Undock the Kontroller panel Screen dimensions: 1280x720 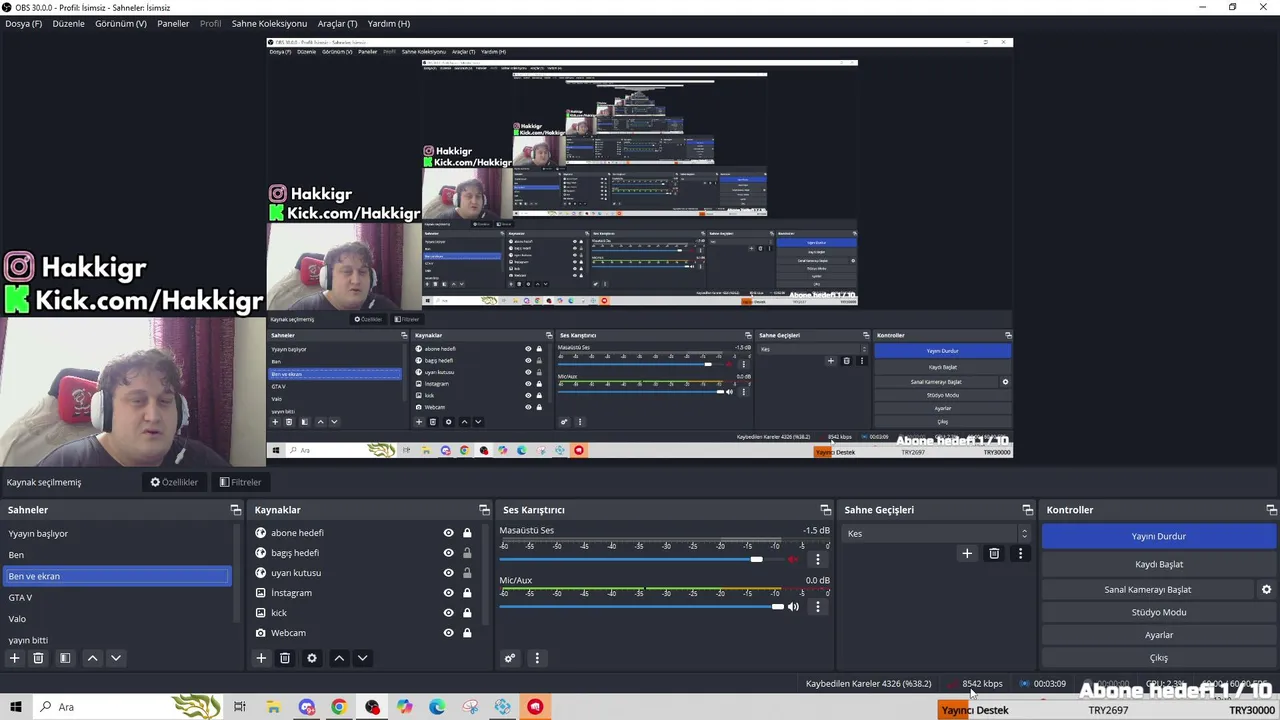point(1271,510)
